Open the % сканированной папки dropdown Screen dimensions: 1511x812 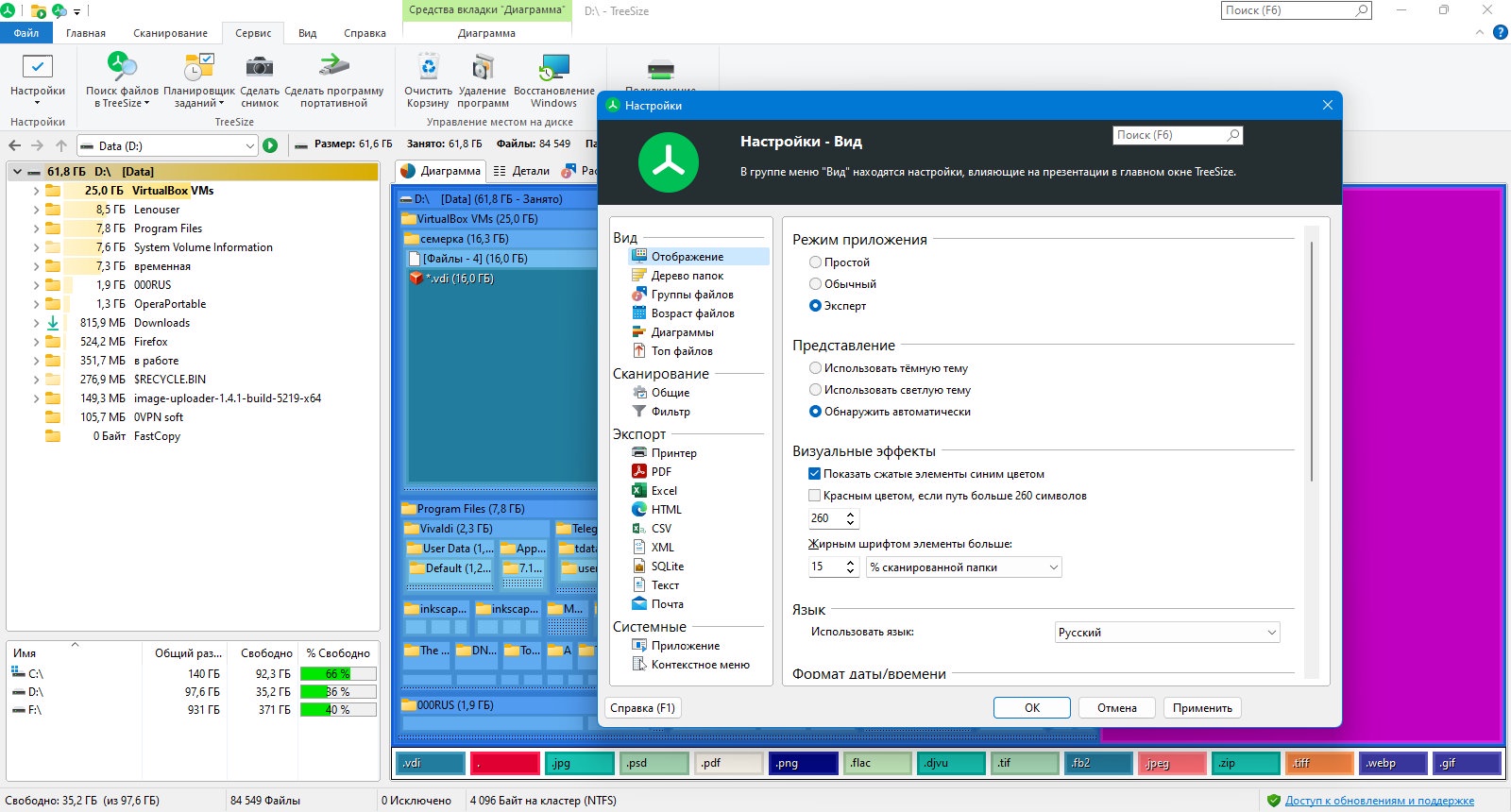(x=964, y=567)
